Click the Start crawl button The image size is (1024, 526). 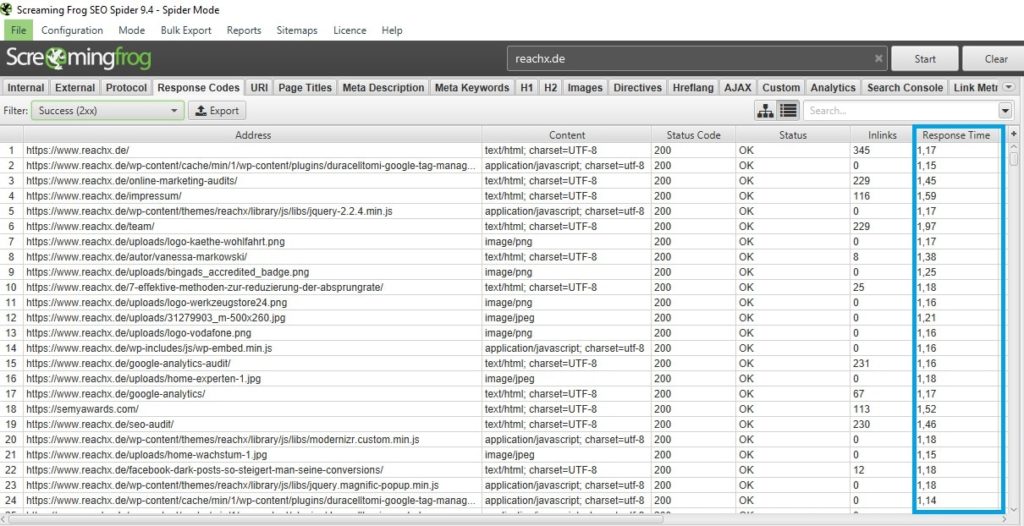925,58
